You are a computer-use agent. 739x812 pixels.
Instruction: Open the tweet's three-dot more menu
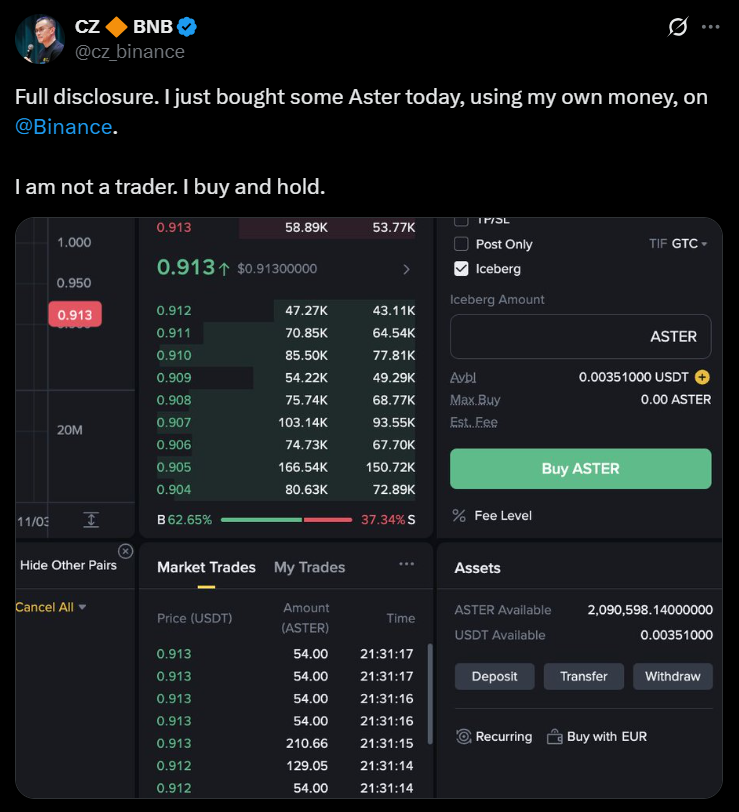pyautogui.click(x=711, y=27)
